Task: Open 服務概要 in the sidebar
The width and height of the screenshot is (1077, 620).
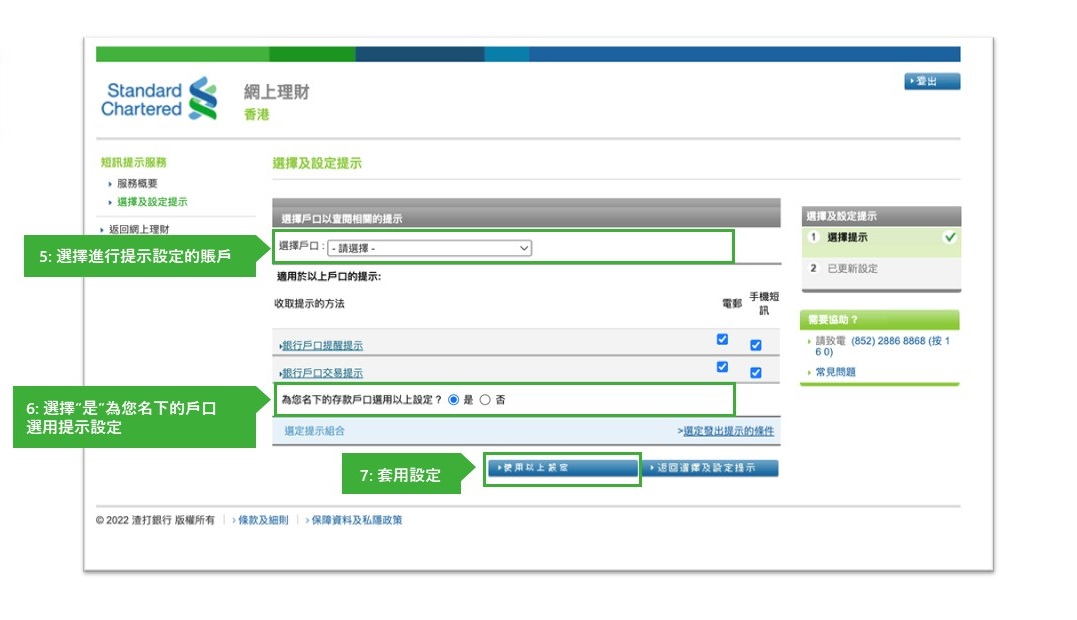Action: tap(137, 184)
